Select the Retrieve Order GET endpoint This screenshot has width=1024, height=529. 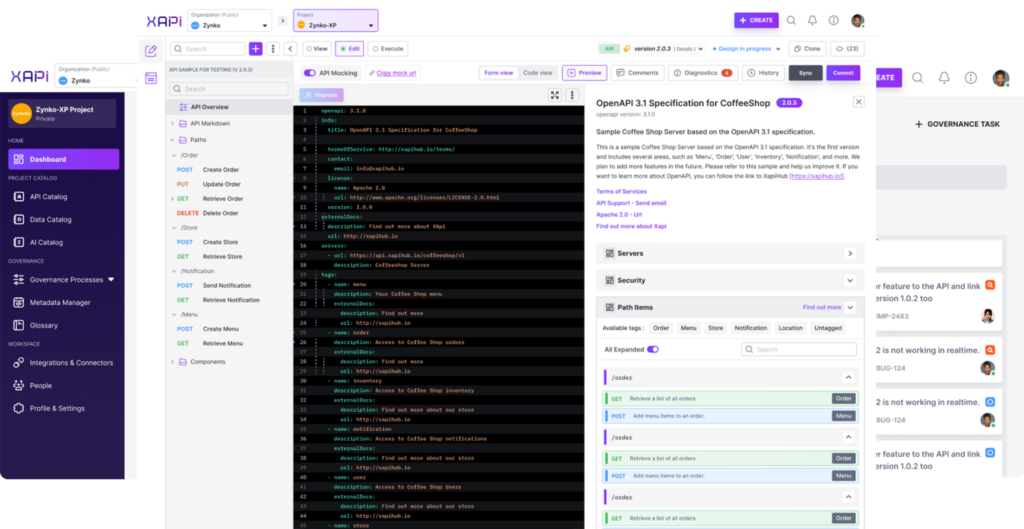tap(221, 199)
